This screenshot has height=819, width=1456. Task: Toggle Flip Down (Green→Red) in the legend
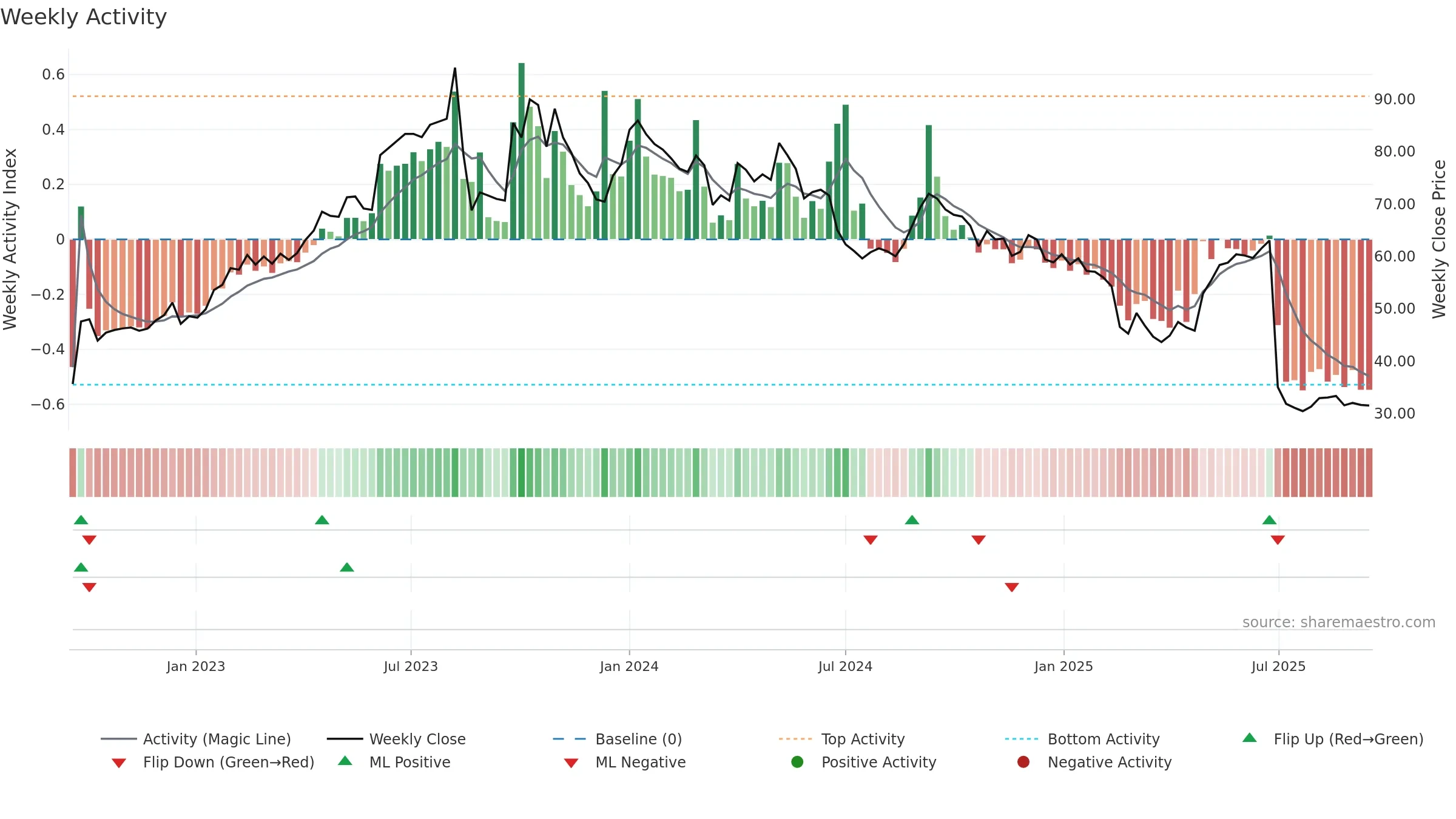[x=213, y=762]
